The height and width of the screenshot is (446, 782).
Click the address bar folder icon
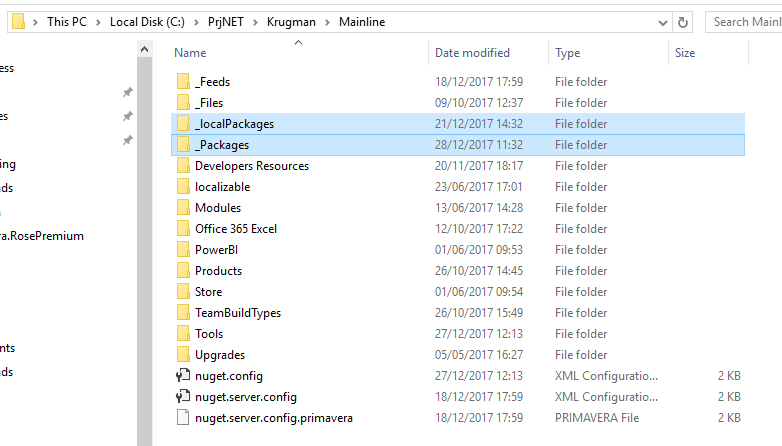point(18,21)
